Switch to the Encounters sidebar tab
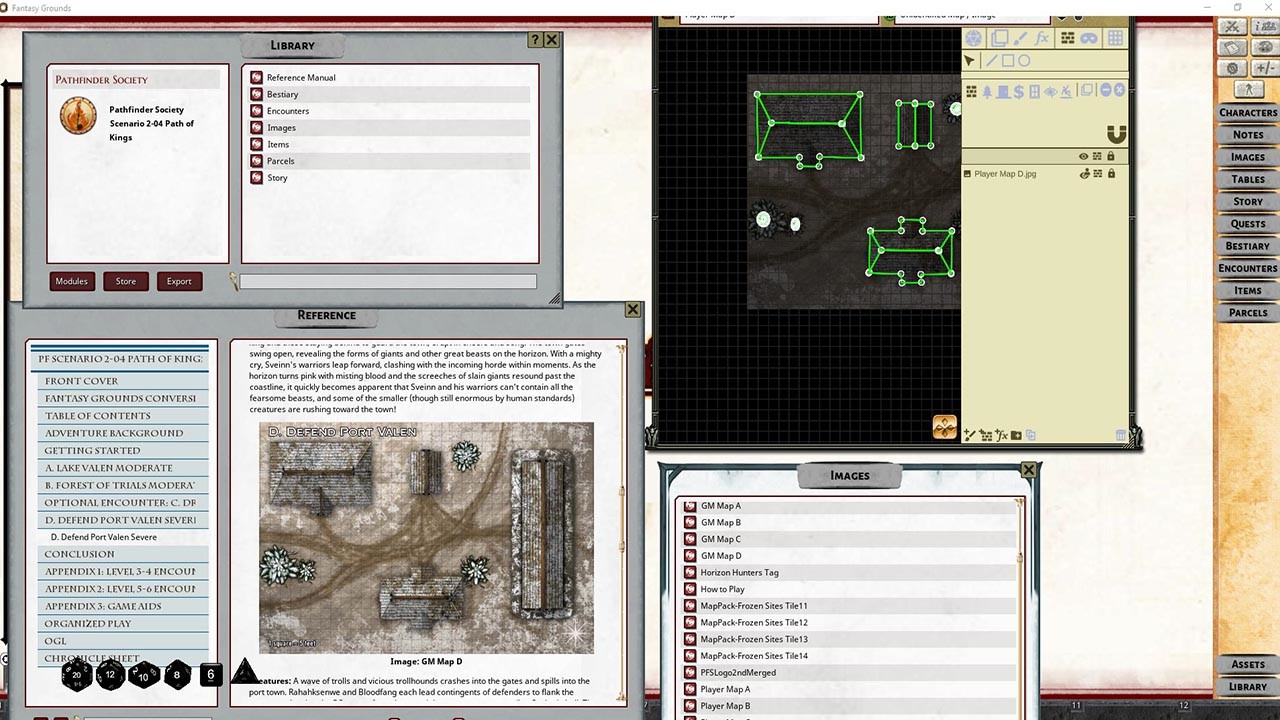The width and height of the screenshot is (1280, 720). coord(1246,268)
